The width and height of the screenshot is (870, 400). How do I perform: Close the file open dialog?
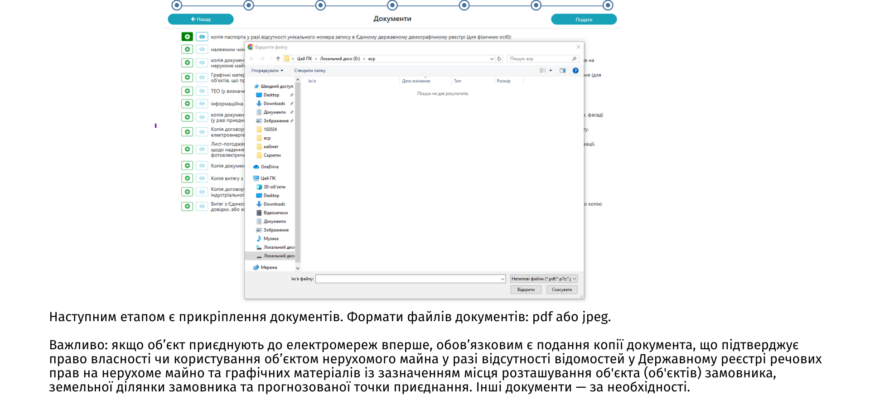pyautogui.click(x=578, y=47)
